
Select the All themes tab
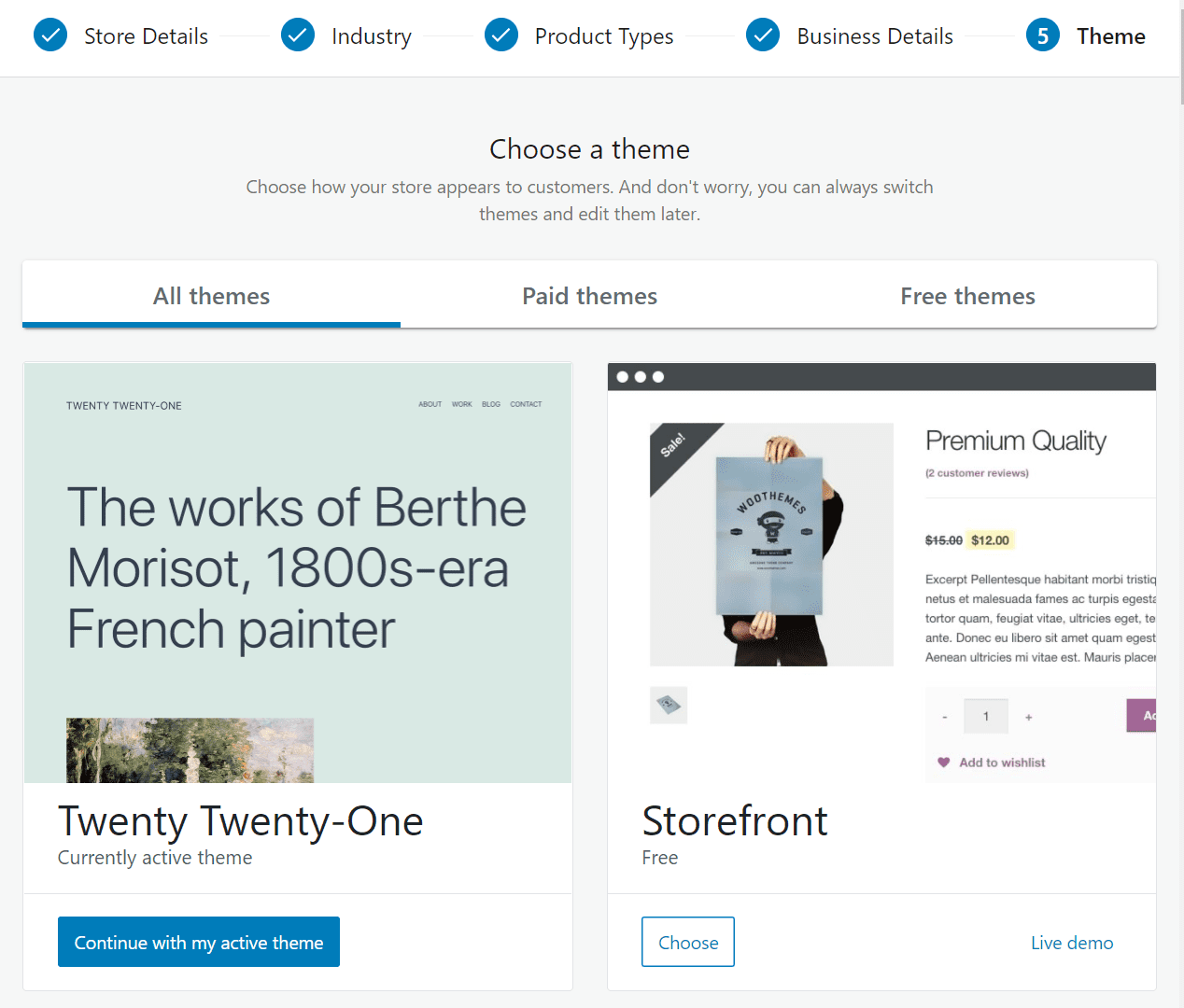tap(211, 296)
